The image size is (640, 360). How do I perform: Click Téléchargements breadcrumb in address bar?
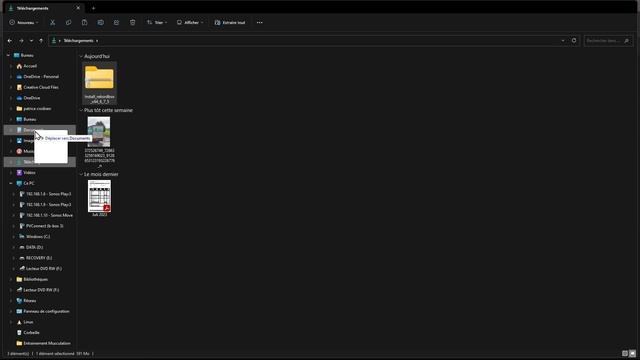(78, 41)
